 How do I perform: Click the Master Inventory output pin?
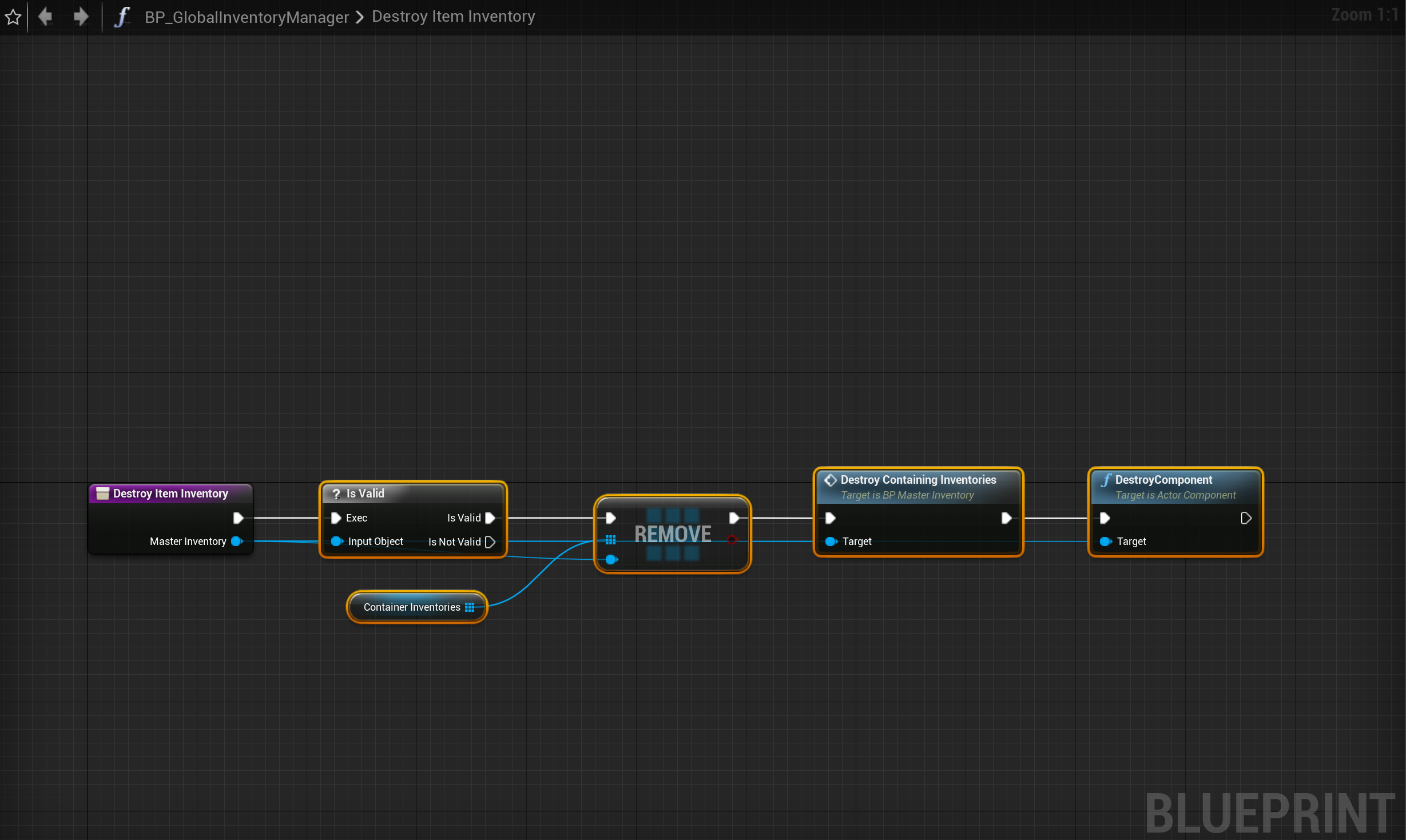[x=236, y=542]
